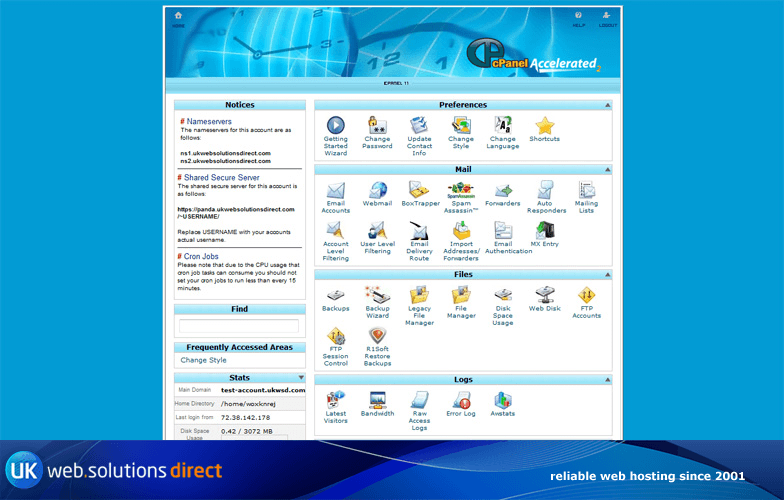Viewport: 784px width, 500px height.
Task: Click the Change Style frequently accessed link
Action: click(x=204, y=360)
